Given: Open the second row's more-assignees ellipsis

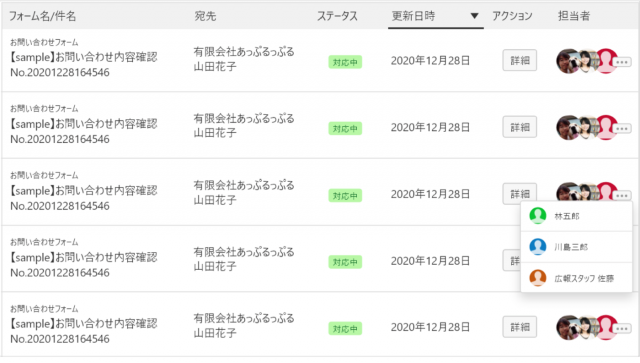Looking at the screenshot, I should pyautogui.click(x=622, y=129).
